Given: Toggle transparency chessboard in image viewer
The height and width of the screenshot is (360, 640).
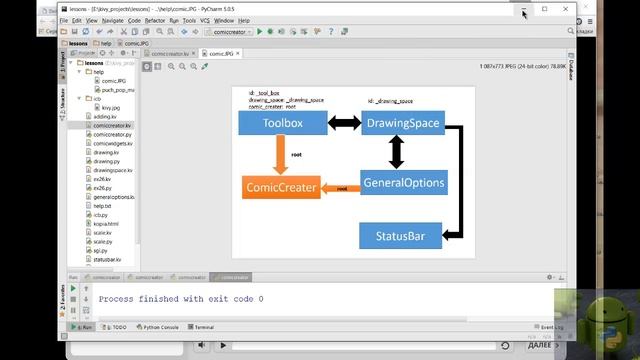Looking at the screenshot, I should 147,66.
